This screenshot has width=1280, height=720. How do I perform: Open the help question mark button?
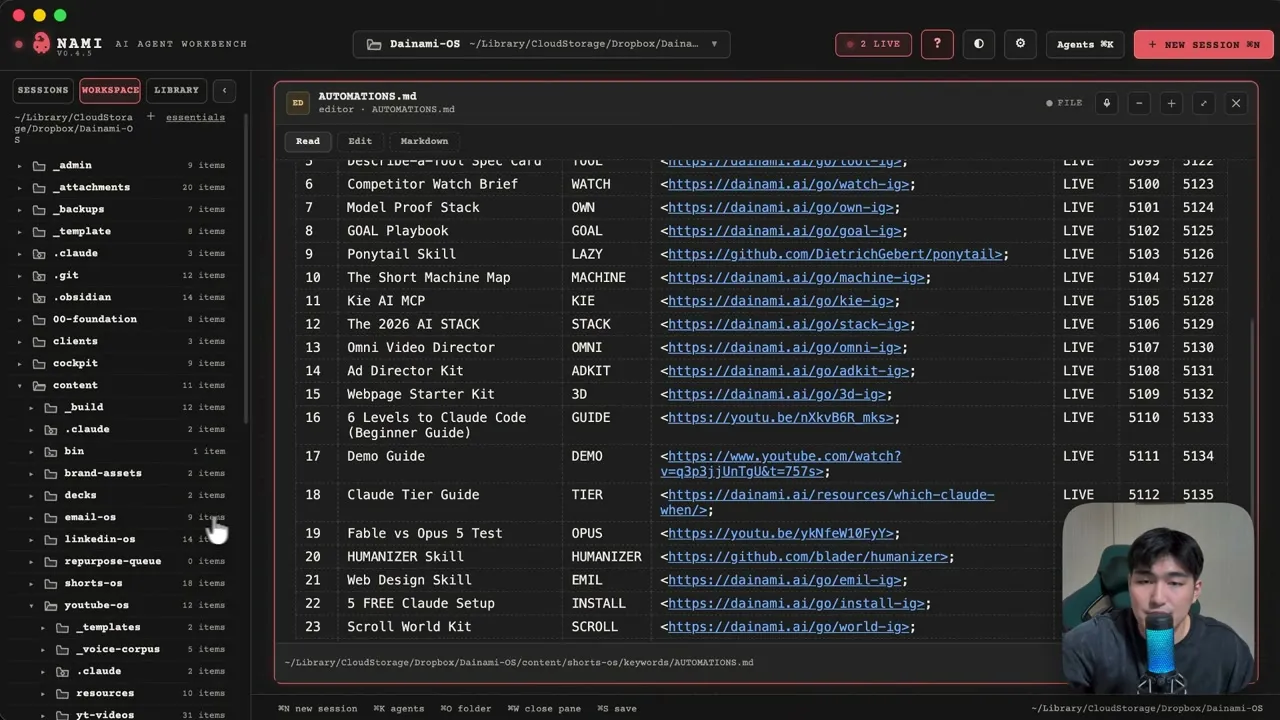tap(937, 44)
